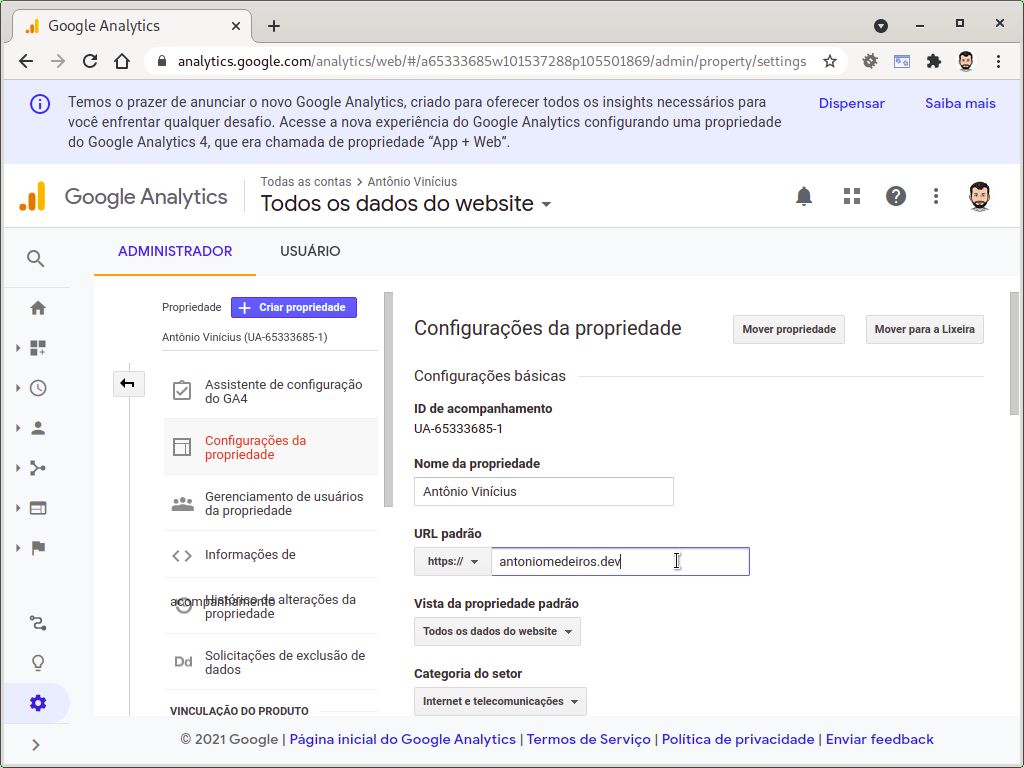This screenshot has height=768, width=1024.
Task: Dismiss the banner with Dispensar
Action: point(852,103)
